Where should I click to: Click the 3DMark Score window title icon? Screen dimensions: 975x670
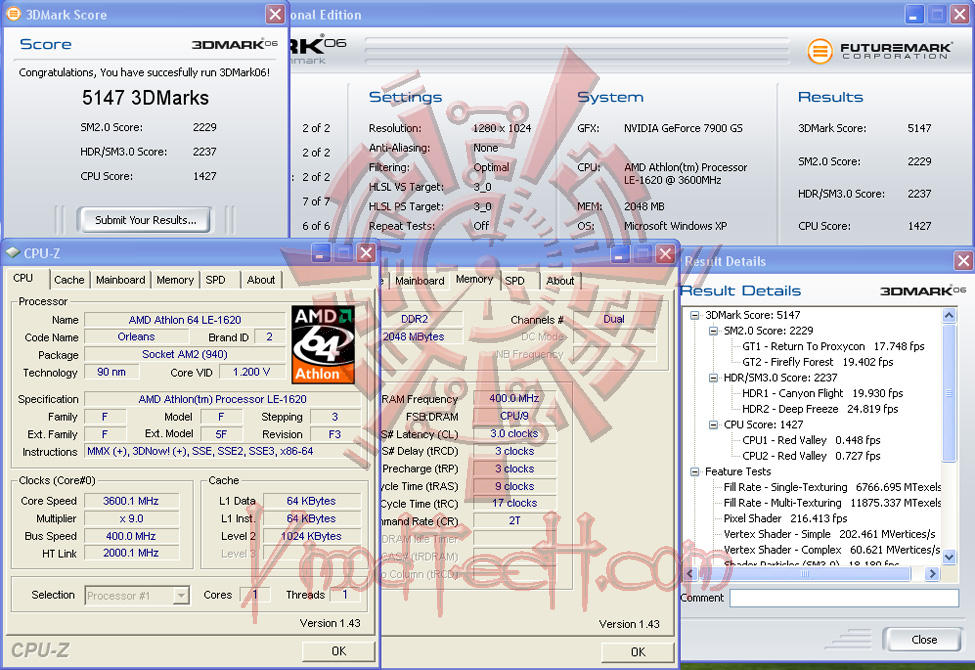coord(12,14)
